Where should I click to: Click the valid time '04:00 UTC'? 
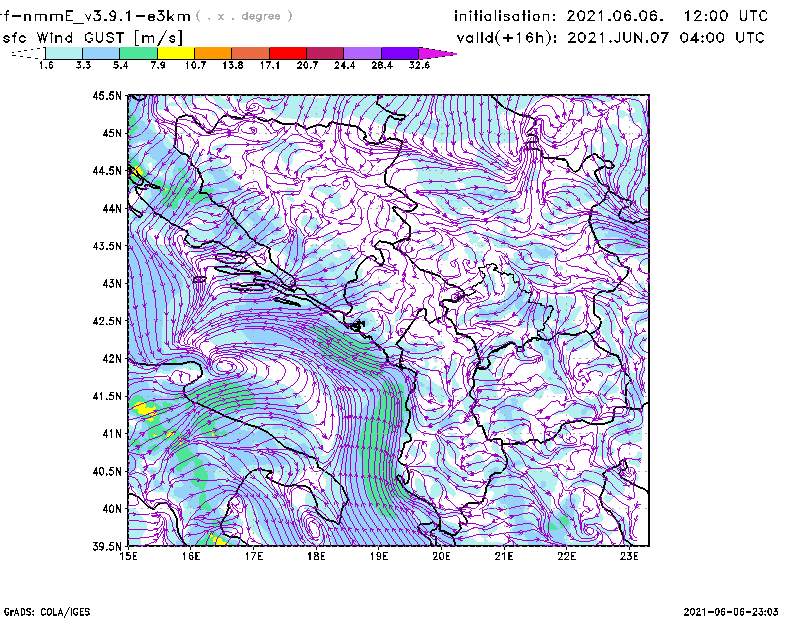click(722, 38)
